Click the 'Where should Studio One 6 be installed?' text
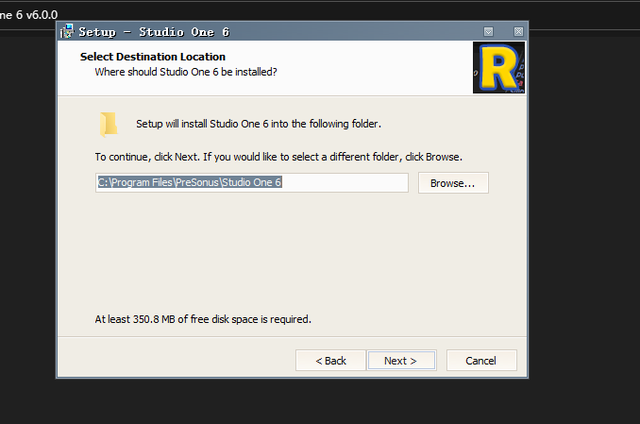Viewport: 640px width, 424px height. coord(186,72)
